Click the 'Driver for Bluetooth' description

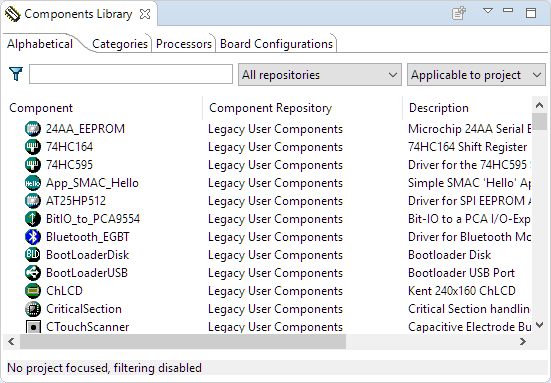click(469, 237)
